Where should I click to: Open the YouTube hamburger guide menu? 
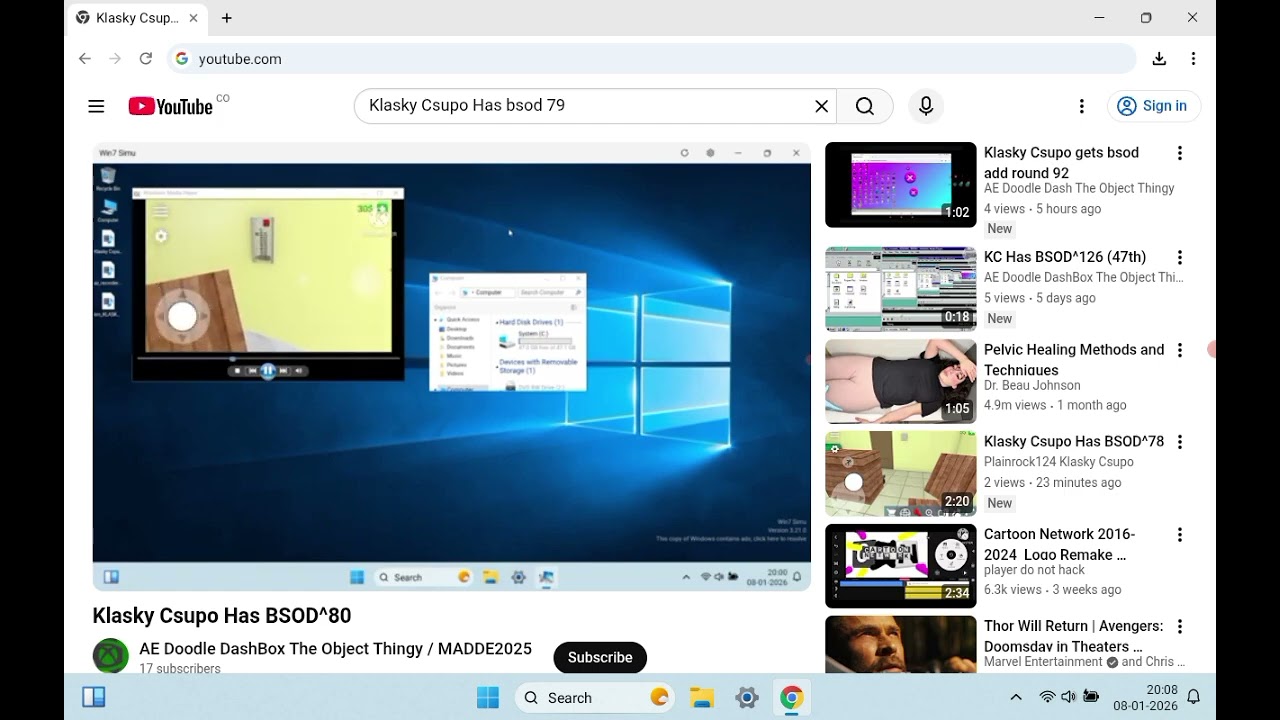click(x=96, y=106)
